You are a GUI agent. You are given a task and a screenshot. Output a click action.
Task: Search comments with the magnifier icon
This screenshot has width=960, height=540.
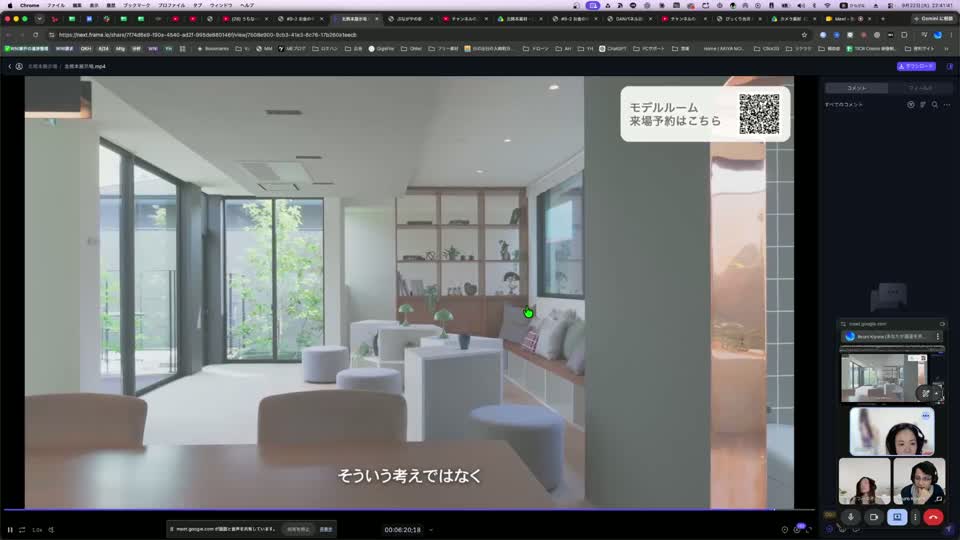935,105
